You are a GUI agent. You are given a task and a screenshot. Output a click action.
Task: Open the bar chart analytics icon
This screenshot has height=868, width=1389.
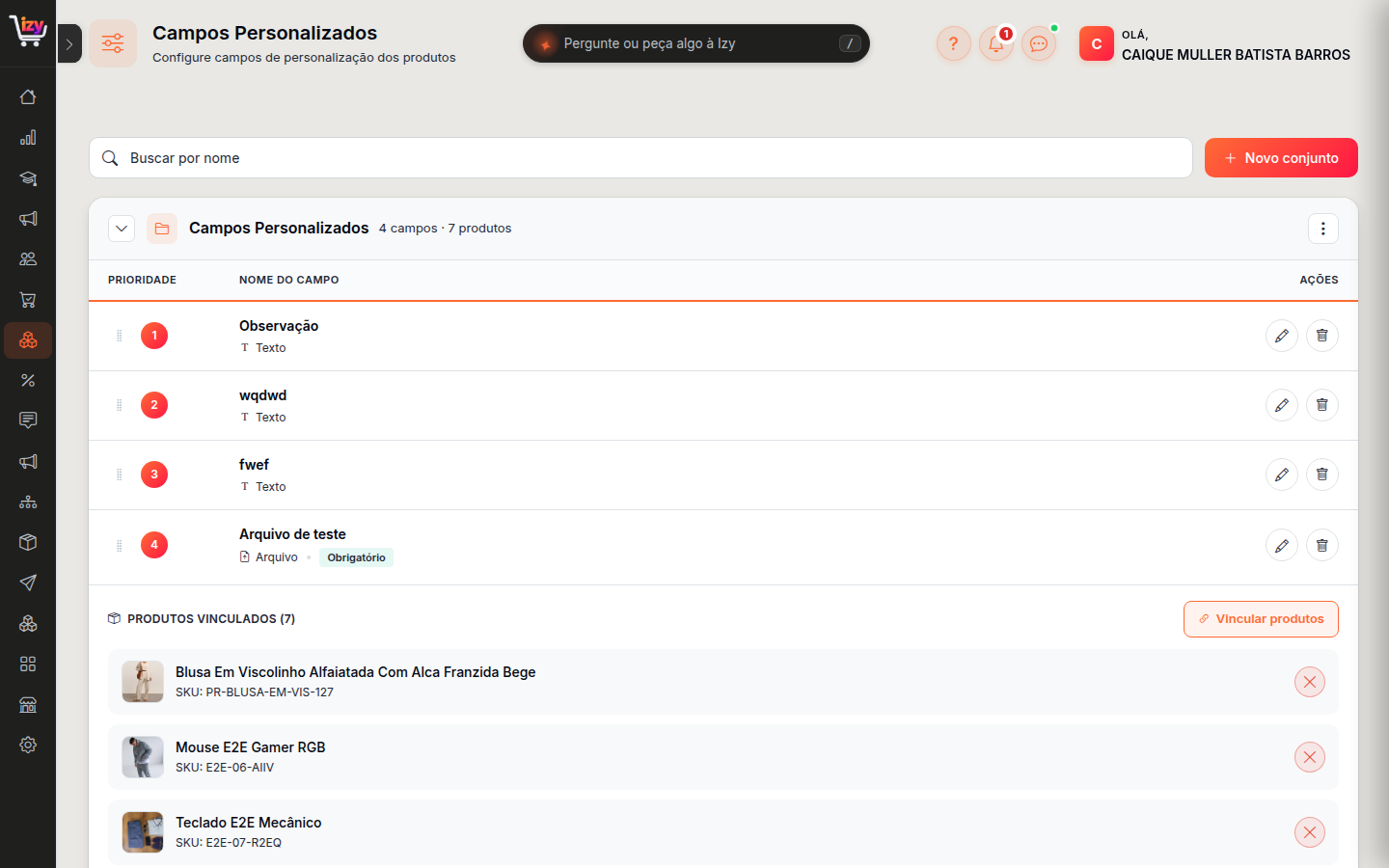[28, 137]
